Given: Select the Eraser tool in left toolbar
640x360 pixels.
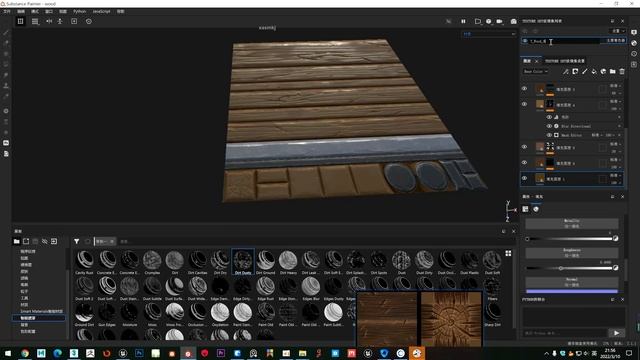Looking at the screenshot, I should click(6, 43).
